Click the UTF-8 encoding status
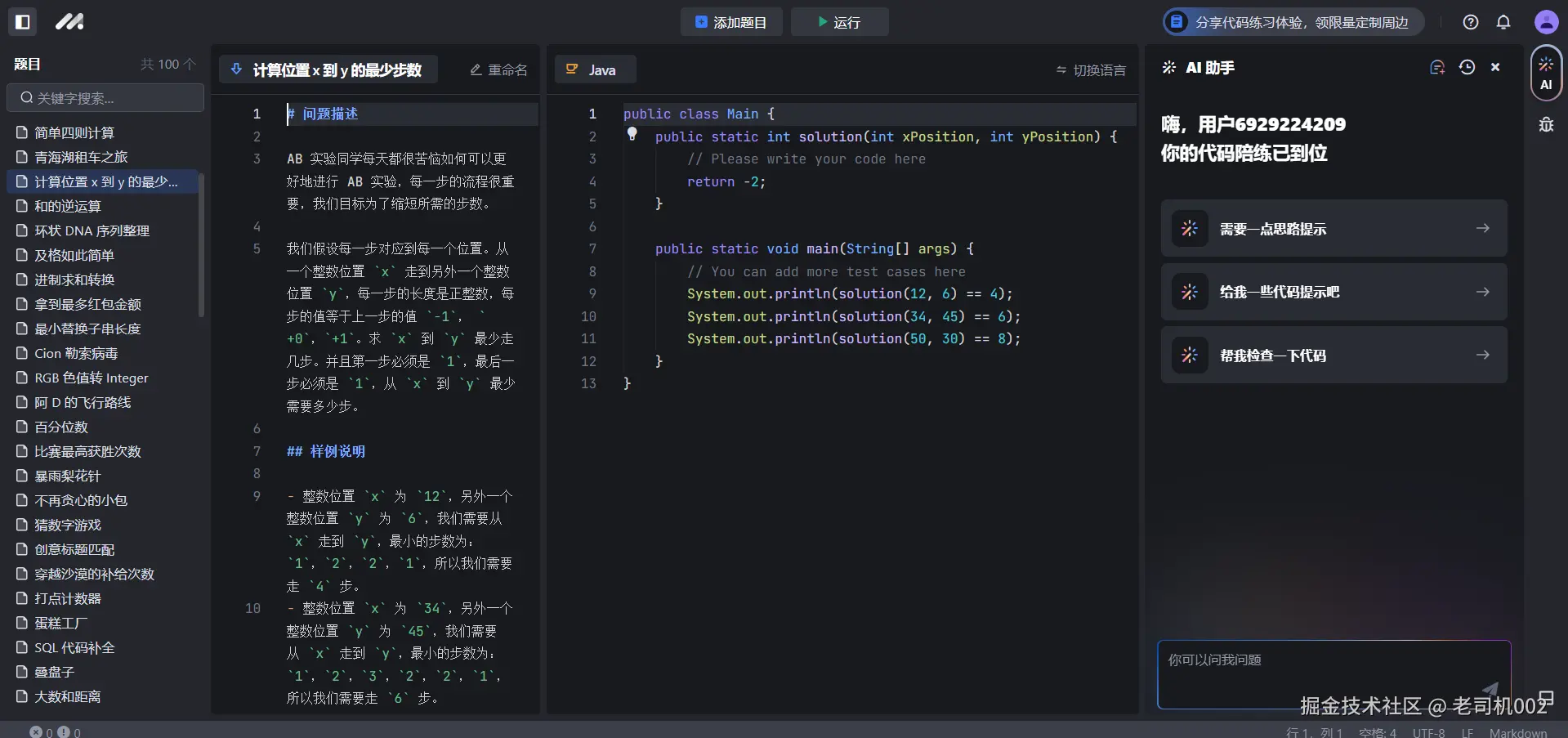The height and width of the screenshot is (738, 1568). coord(1429,732)
